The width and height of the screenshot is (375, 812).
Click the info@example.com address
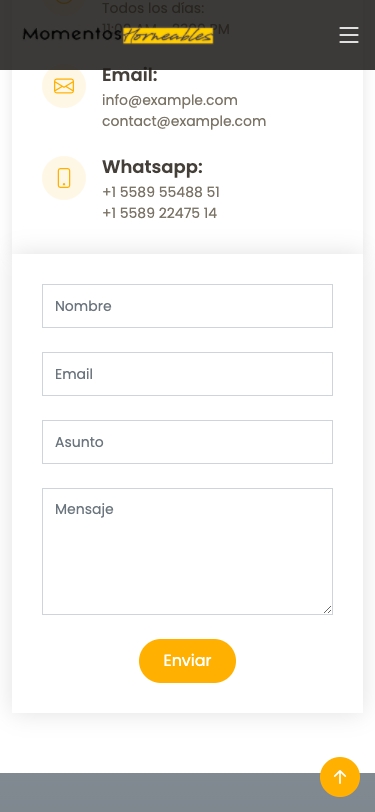point(170,100)
